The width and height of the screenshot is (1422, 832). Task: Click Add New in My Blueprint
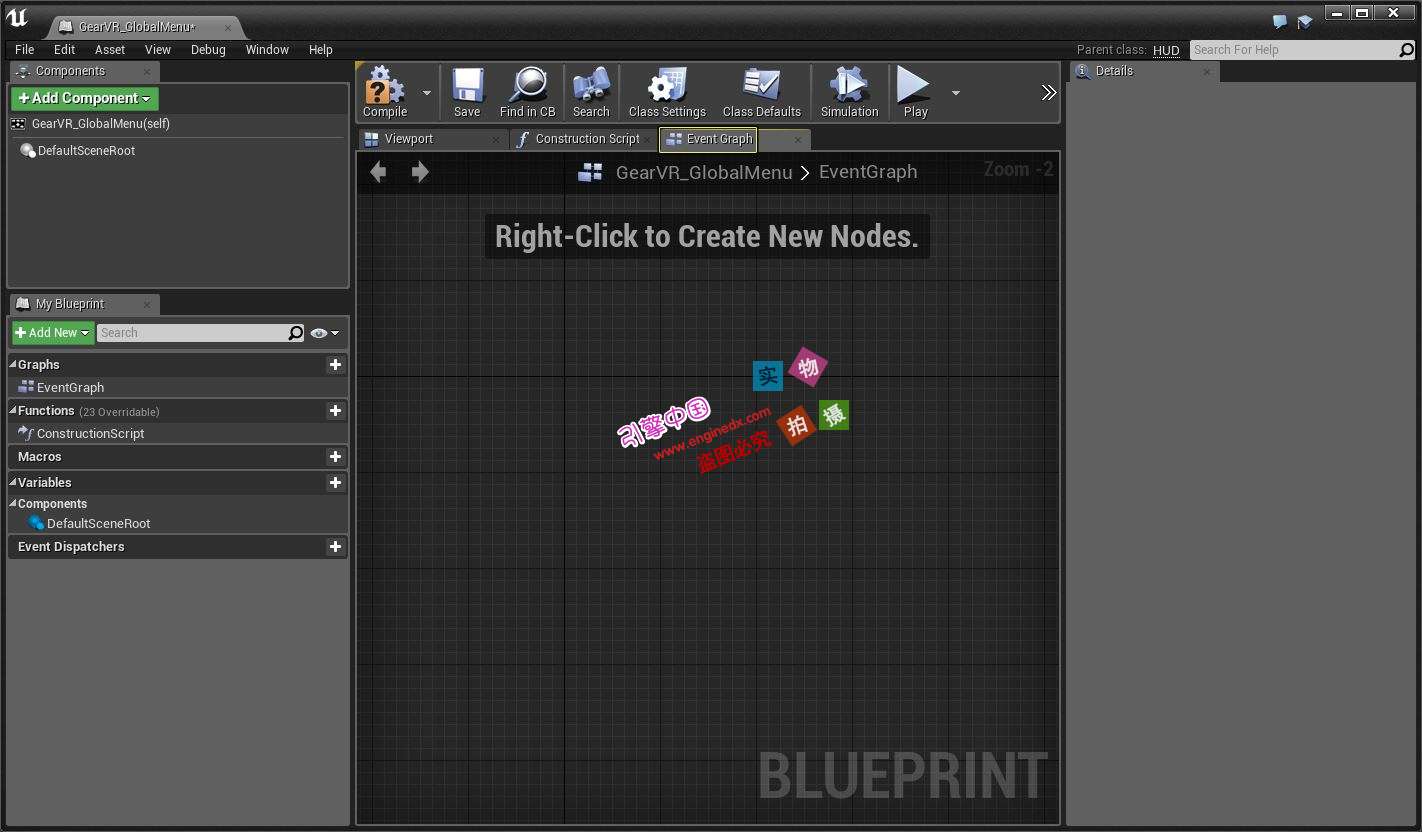(53, 333)
